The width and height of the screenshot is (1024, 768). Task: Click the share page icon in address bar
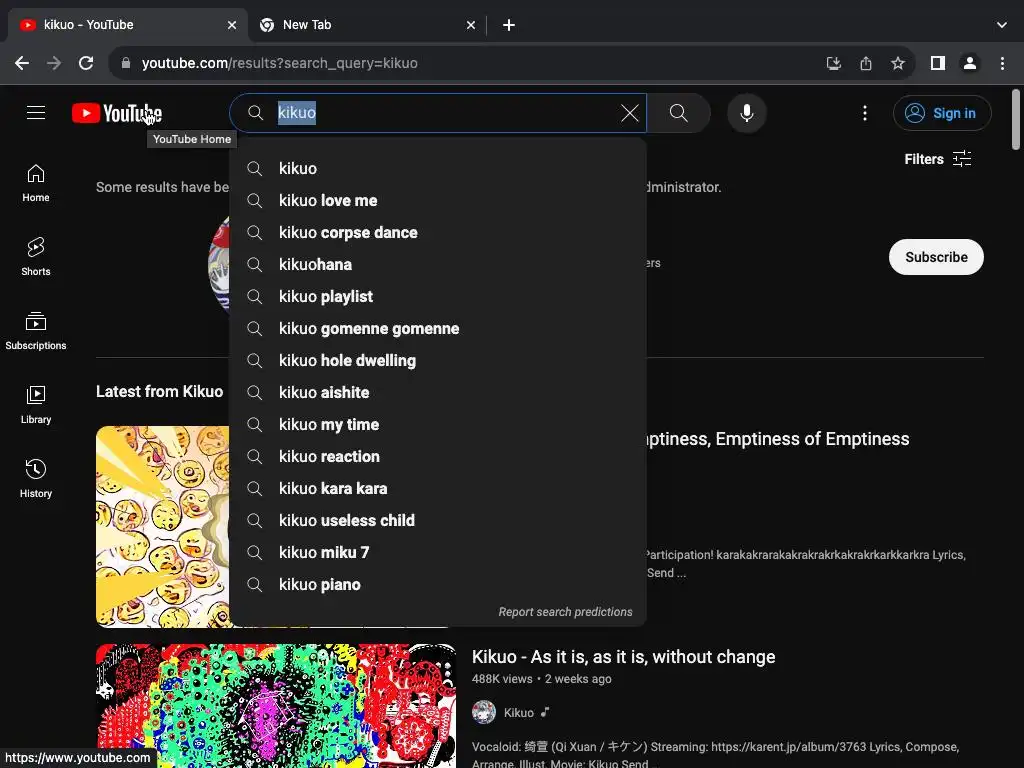point(866,63)
